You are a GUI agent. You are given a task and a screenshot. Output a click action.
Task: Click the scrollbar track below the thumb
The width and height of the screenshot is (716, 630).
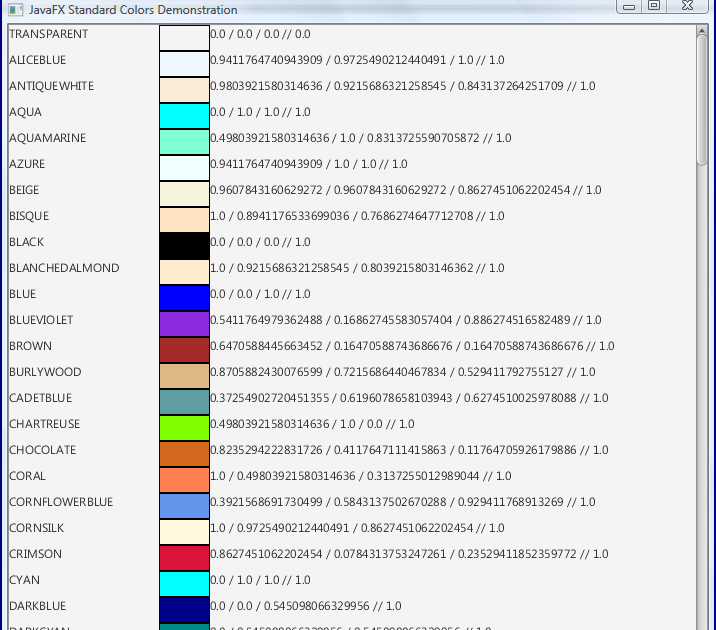tap(702, 396)
